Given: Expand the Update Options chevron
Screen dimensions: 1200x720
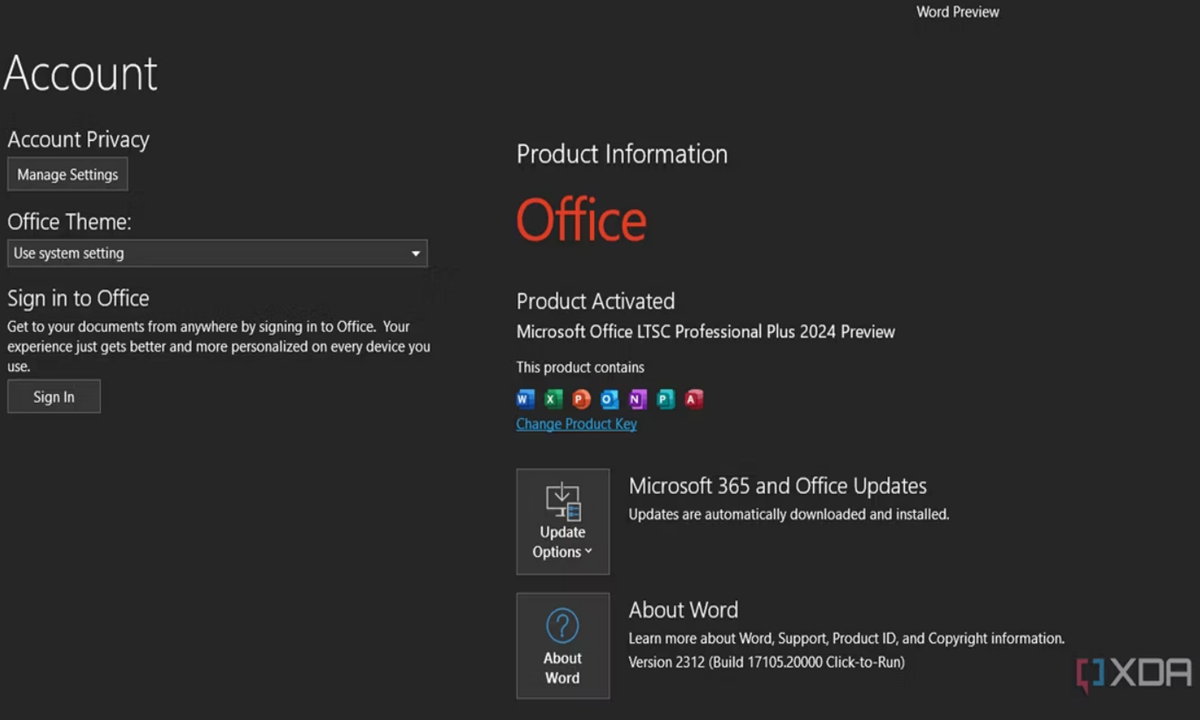Looking at the screenshot, I should pos(588,552).
